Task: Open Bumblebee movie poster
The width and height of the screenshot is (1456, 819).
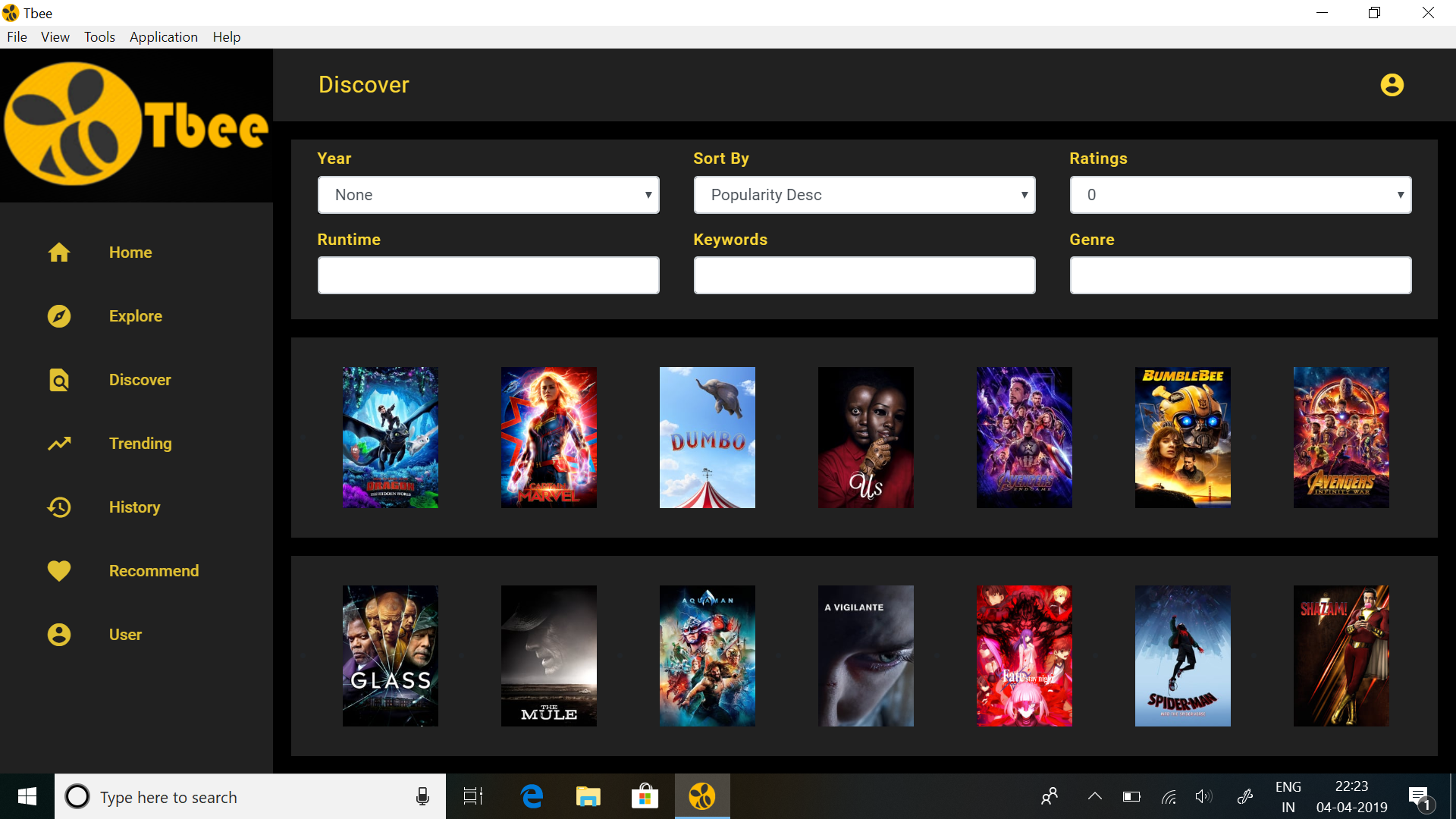Action: pyautogui.click(x=1182, y=438)
